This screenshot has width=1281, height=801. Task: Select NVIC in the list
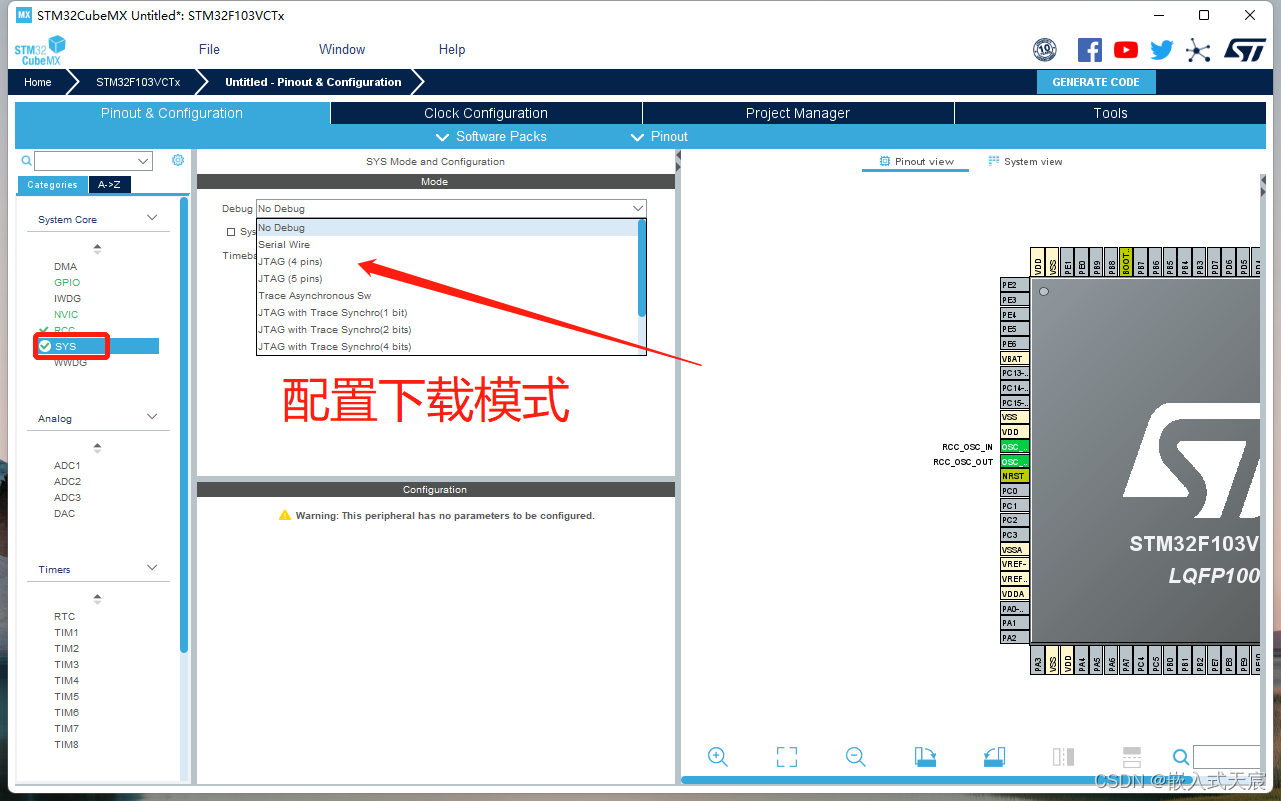point(66,314)
